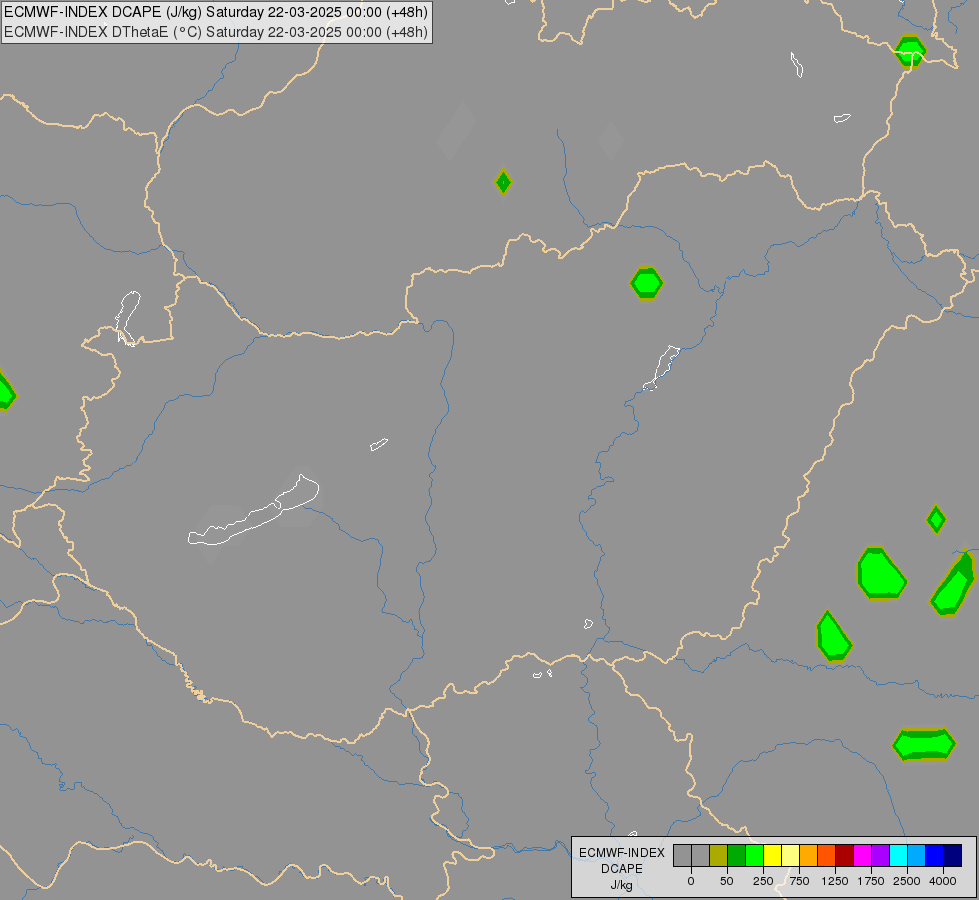The width and height of the screenshot is (979, 900).
Task: Click the legend value 1750
Action: [x=871, y=881]
